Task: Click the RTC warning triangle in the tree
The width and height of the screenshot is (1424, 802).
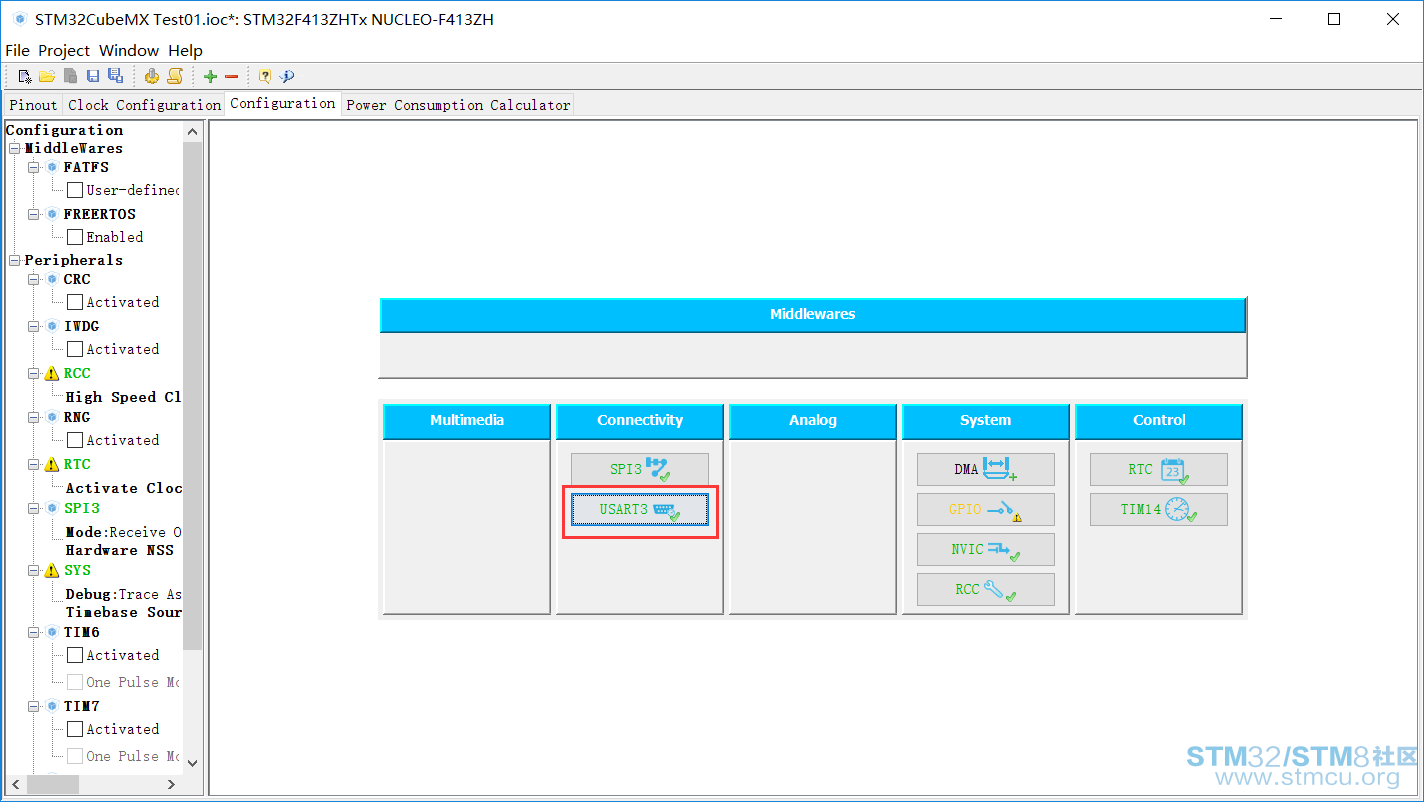Action: [x=52, y=464]
